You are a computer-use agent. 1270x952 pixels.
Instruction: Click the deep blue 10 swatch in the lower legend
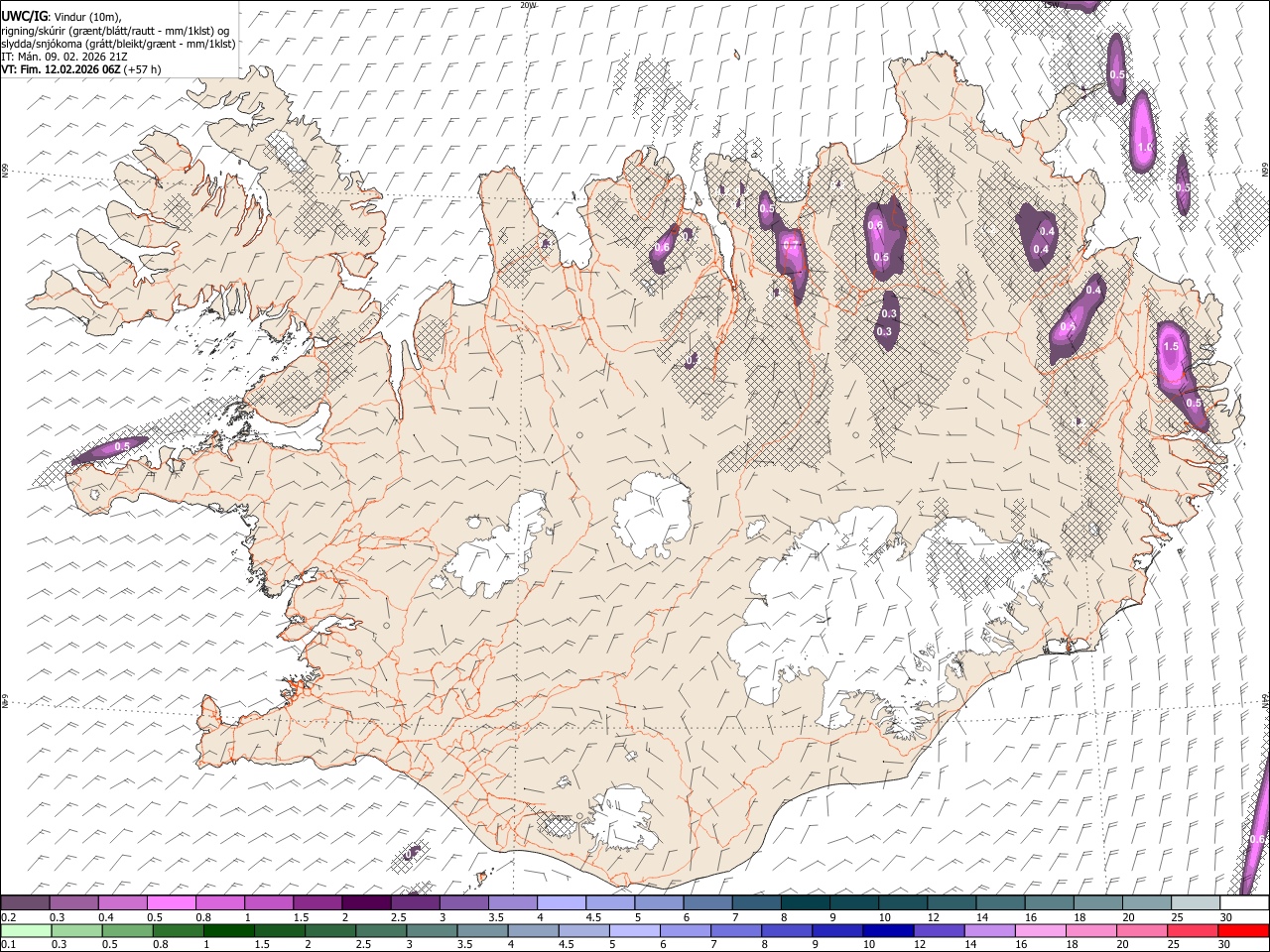[x=886, y=930]
